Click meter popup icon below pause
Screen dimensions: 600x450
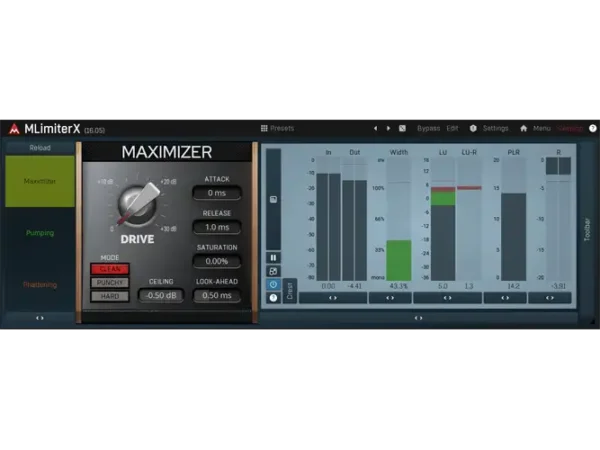(273, 271)
